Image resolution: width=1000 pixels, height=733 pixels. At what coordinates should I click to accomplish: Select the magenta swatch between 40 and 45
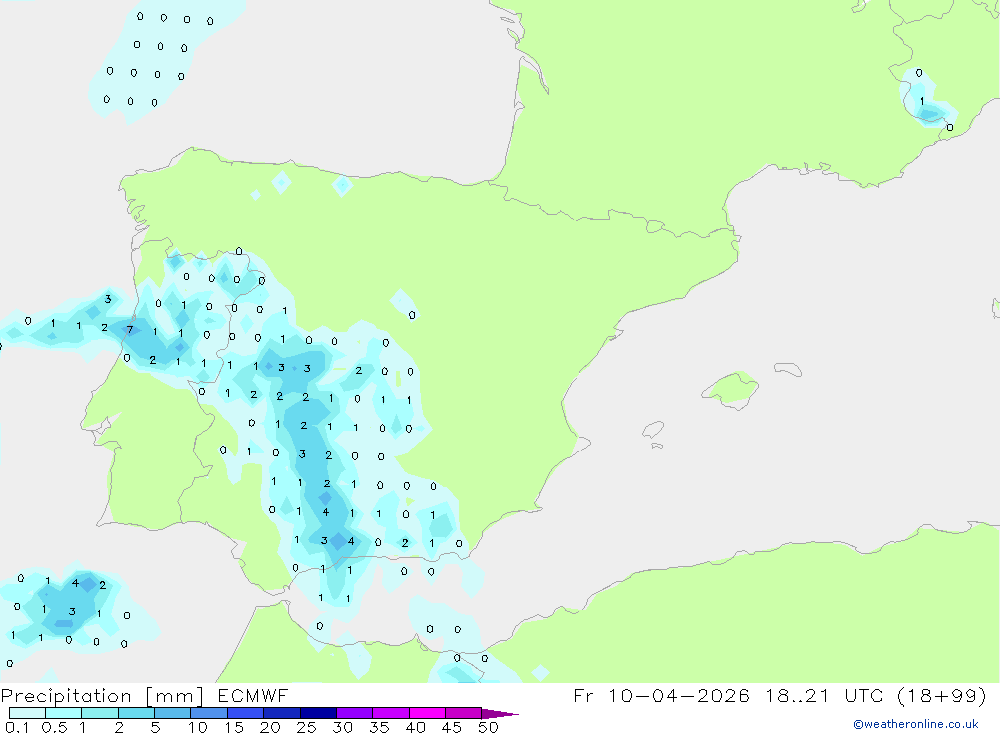coord(427,713)
